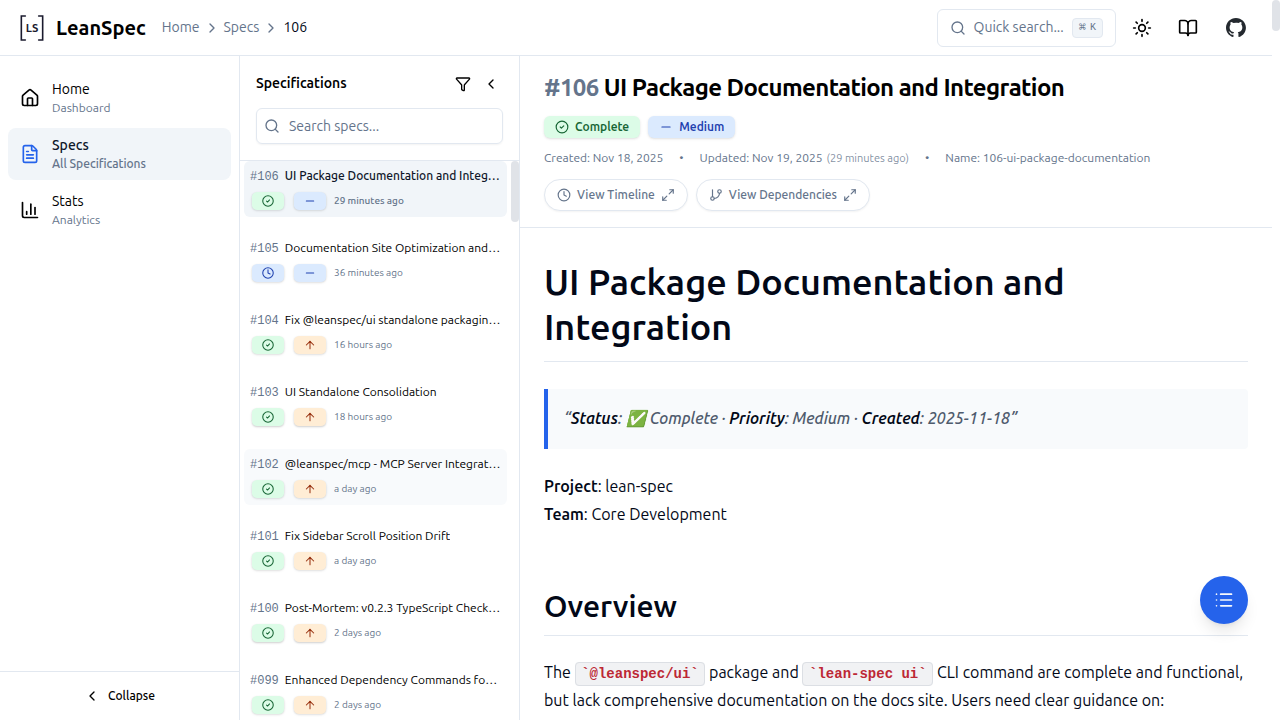Select the Stats Analytics sidebar icon
The height and width of the screenshot is (720, 1280).
coord(29,209)
